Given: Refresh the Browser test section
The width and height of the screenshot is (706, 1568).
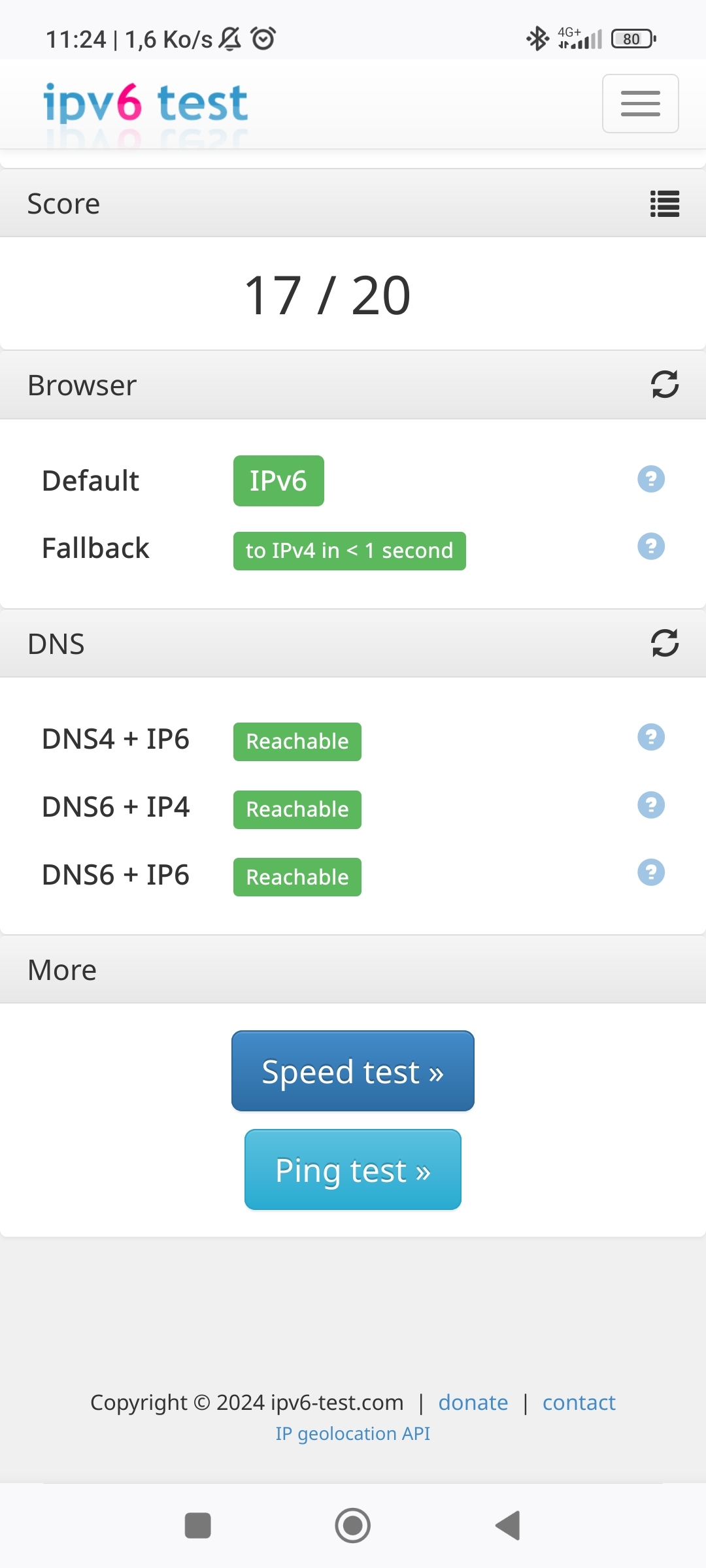Looking at the screenshot, I should [x=664, y=384].
